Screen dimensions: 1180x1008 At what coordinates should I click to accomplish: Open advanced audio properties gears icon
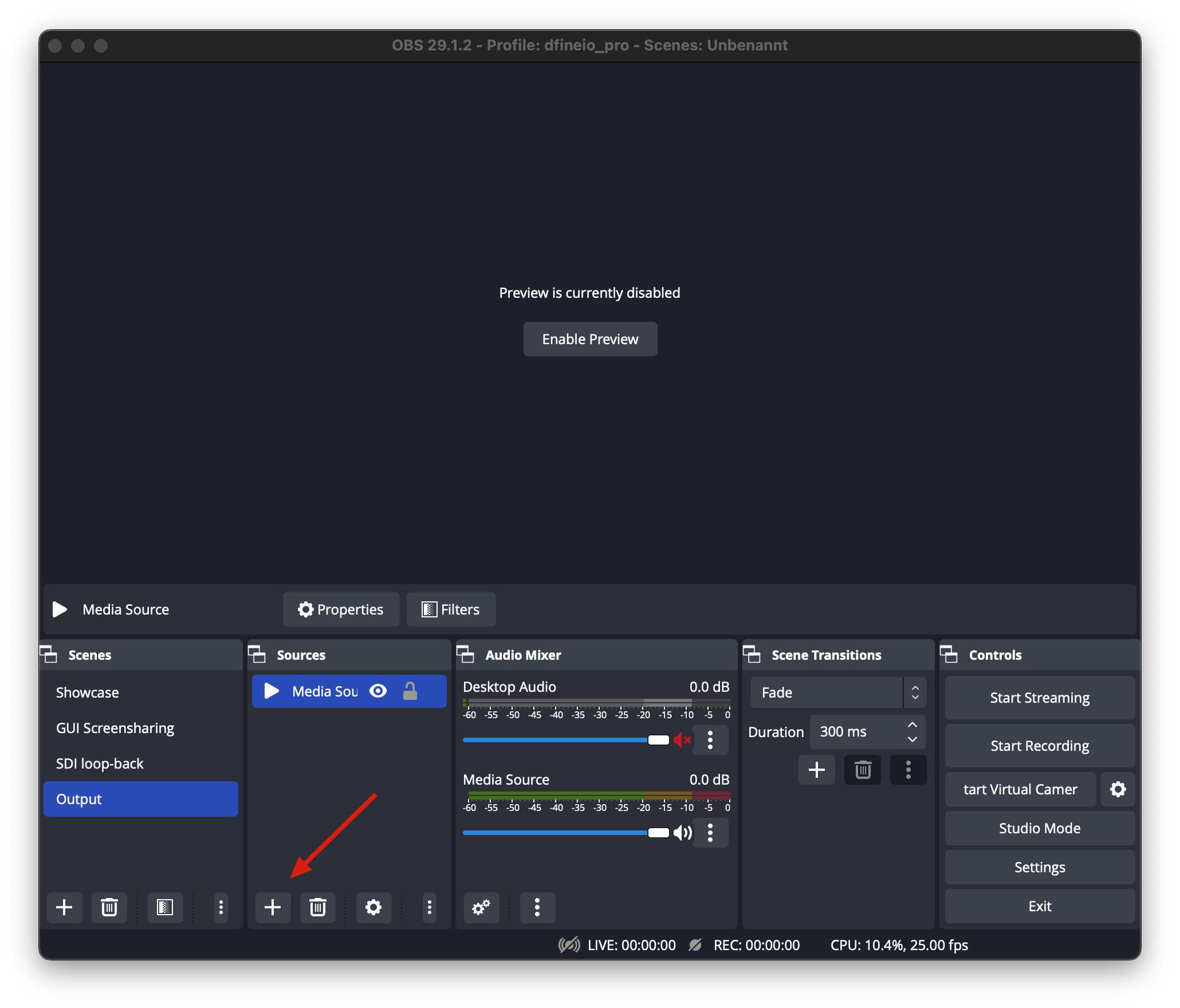(x=481, y=907)
